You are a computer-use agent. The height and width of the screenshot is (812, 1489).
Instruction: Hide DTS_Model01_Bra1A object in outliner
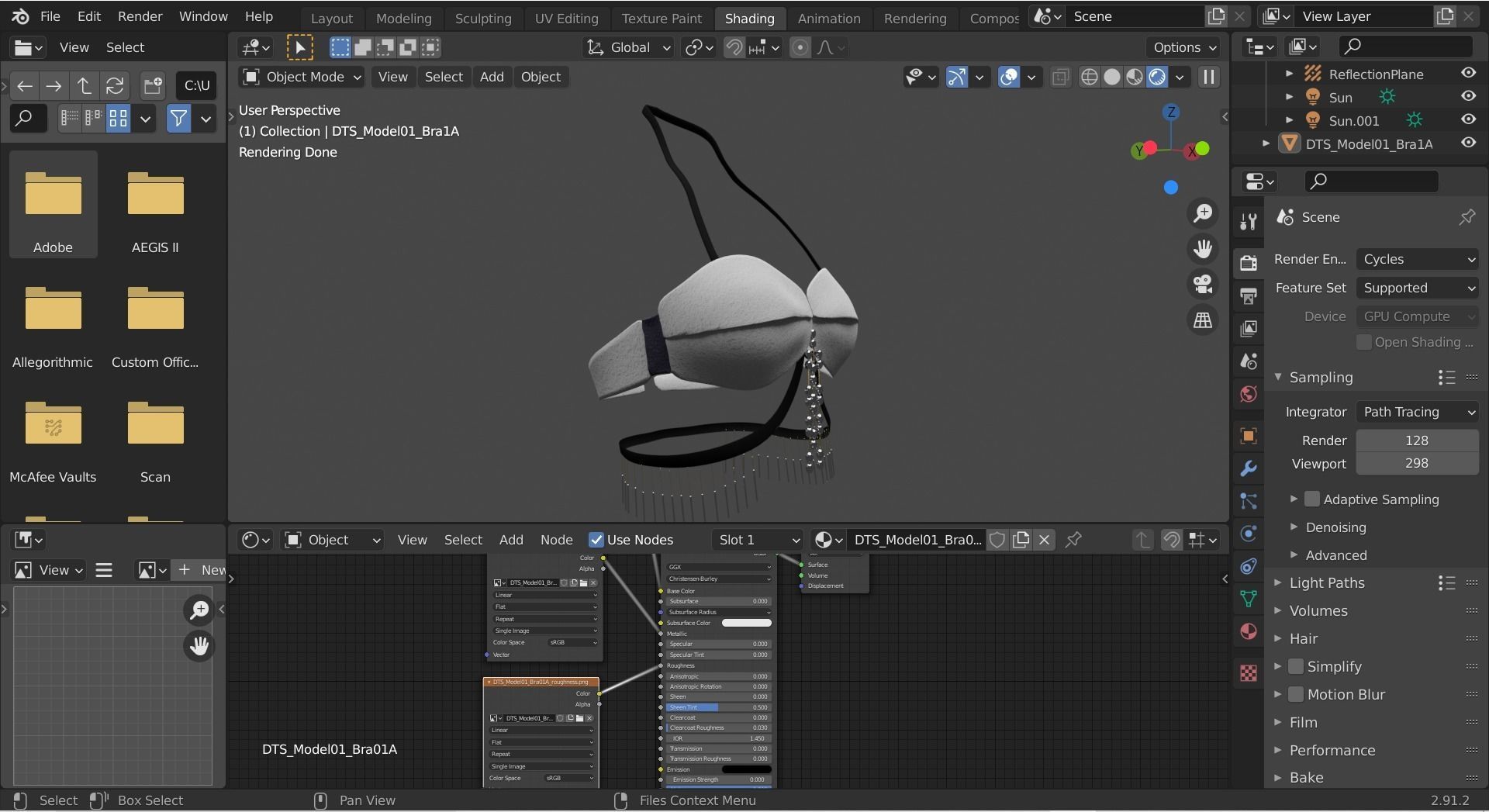point(1468,143)
